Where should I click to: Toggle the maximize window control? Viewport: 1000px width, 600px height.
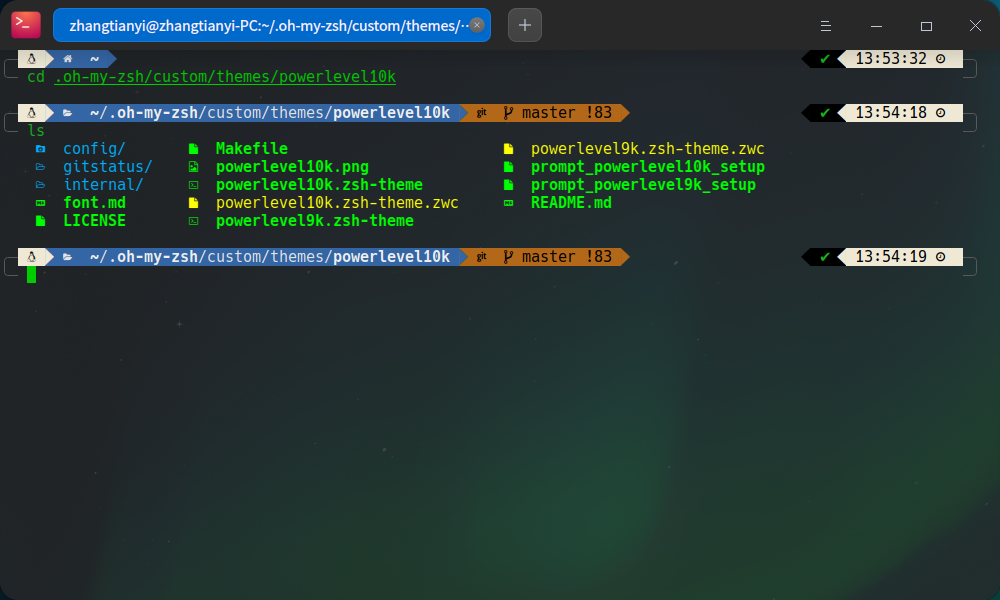click(x=926, y=25)
